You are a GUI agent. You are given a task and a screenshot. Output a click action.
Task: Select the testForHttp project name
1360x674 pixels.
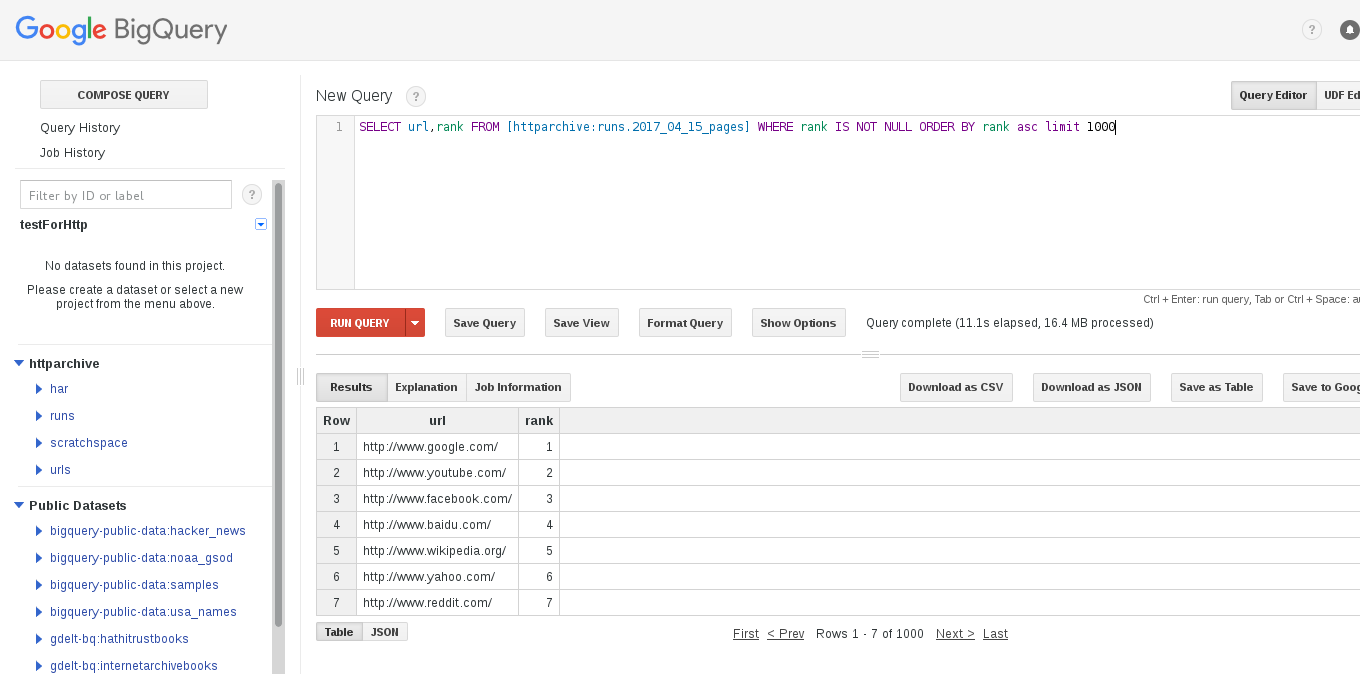tap(54, 225)
